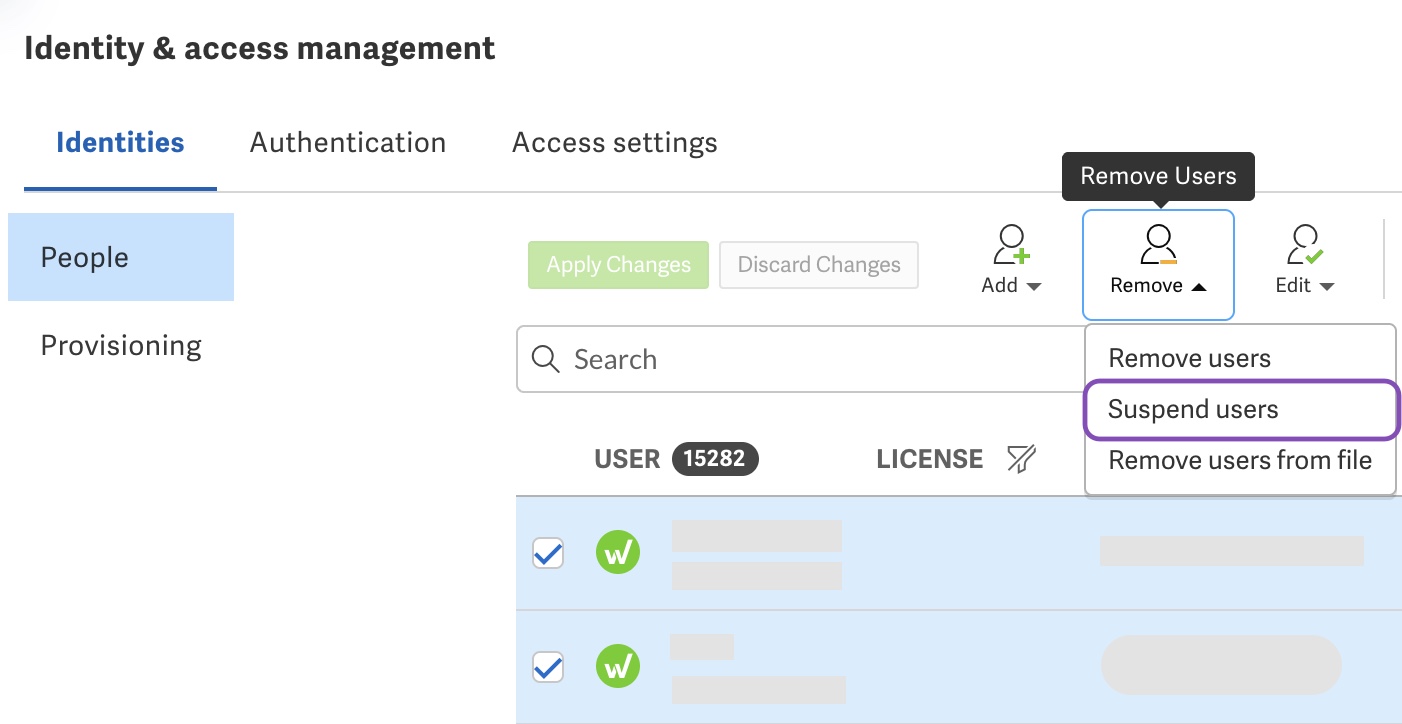Select People in the sidebar
The image size is (1402, 724).
click(x=121, y=257)
